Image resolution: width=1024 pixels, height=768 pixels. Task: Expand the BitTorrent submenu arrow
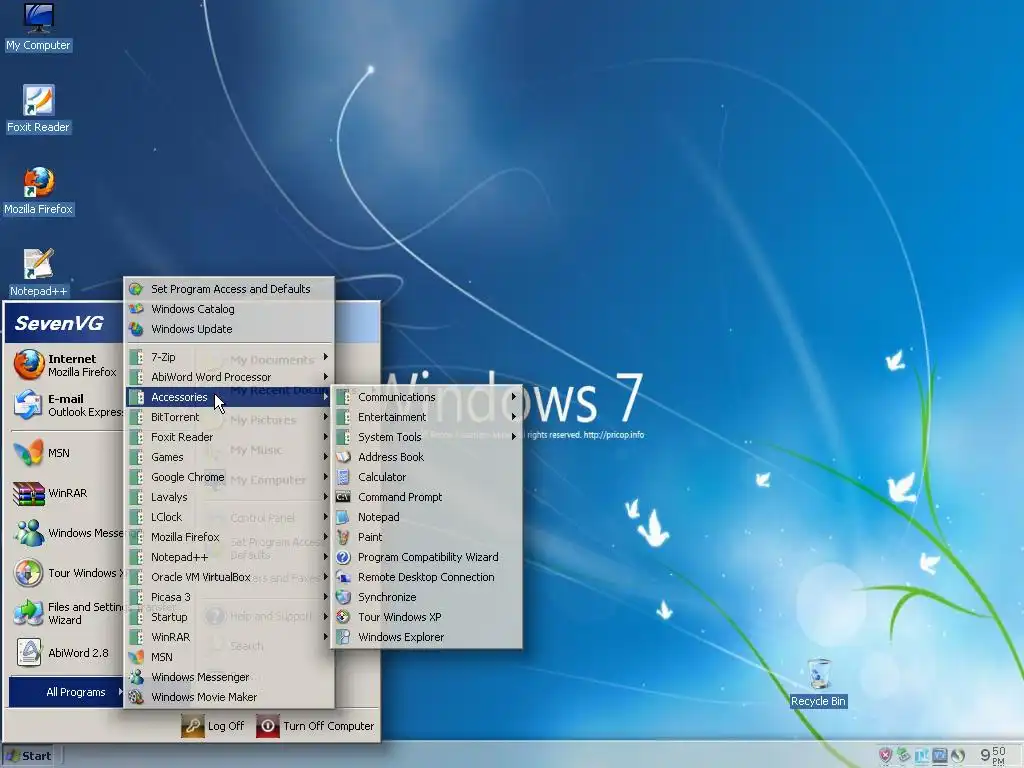(x=325, y=417)
